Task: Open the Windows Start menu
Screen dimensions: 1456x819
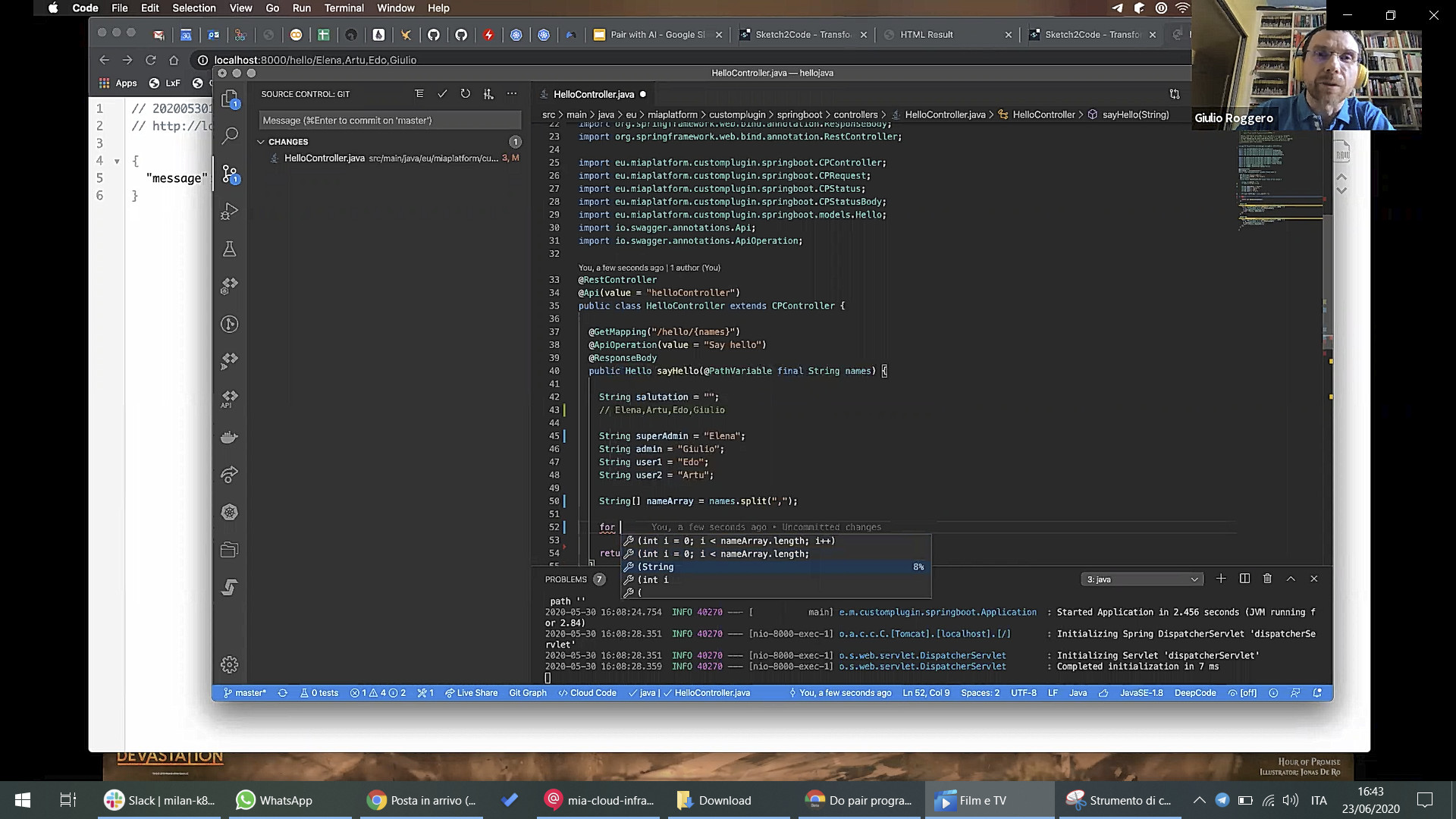Action: (x=23, y=800)
